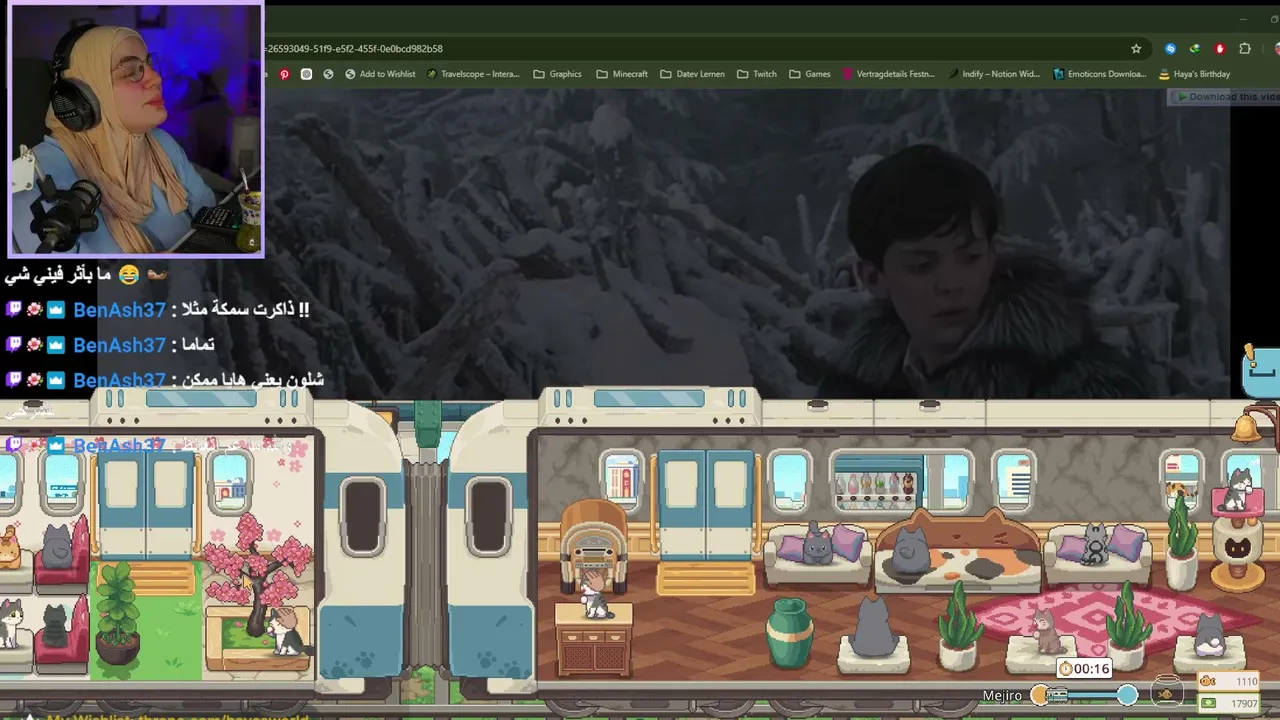Click the wooden jukebox in the train car
This screenshot has width=1280, height=720.
pyautogui.click(x=595, y=545)
